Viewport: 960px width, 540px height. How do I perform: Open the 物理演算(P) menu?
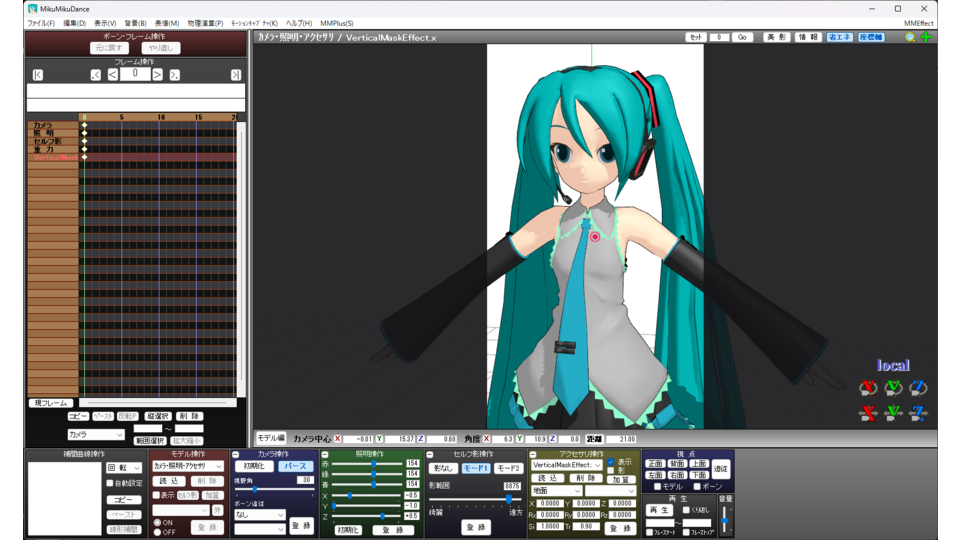205,23
